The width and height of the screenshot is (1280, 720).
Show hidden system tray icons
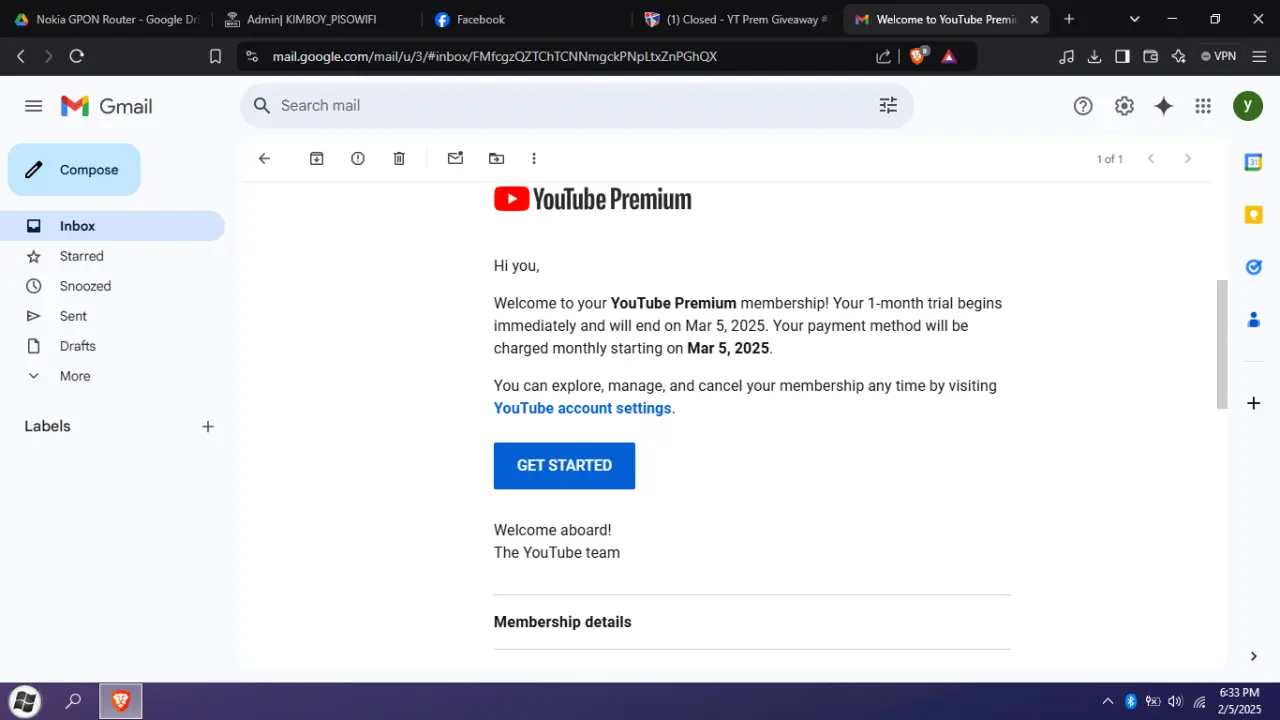tap(1107, 701)
